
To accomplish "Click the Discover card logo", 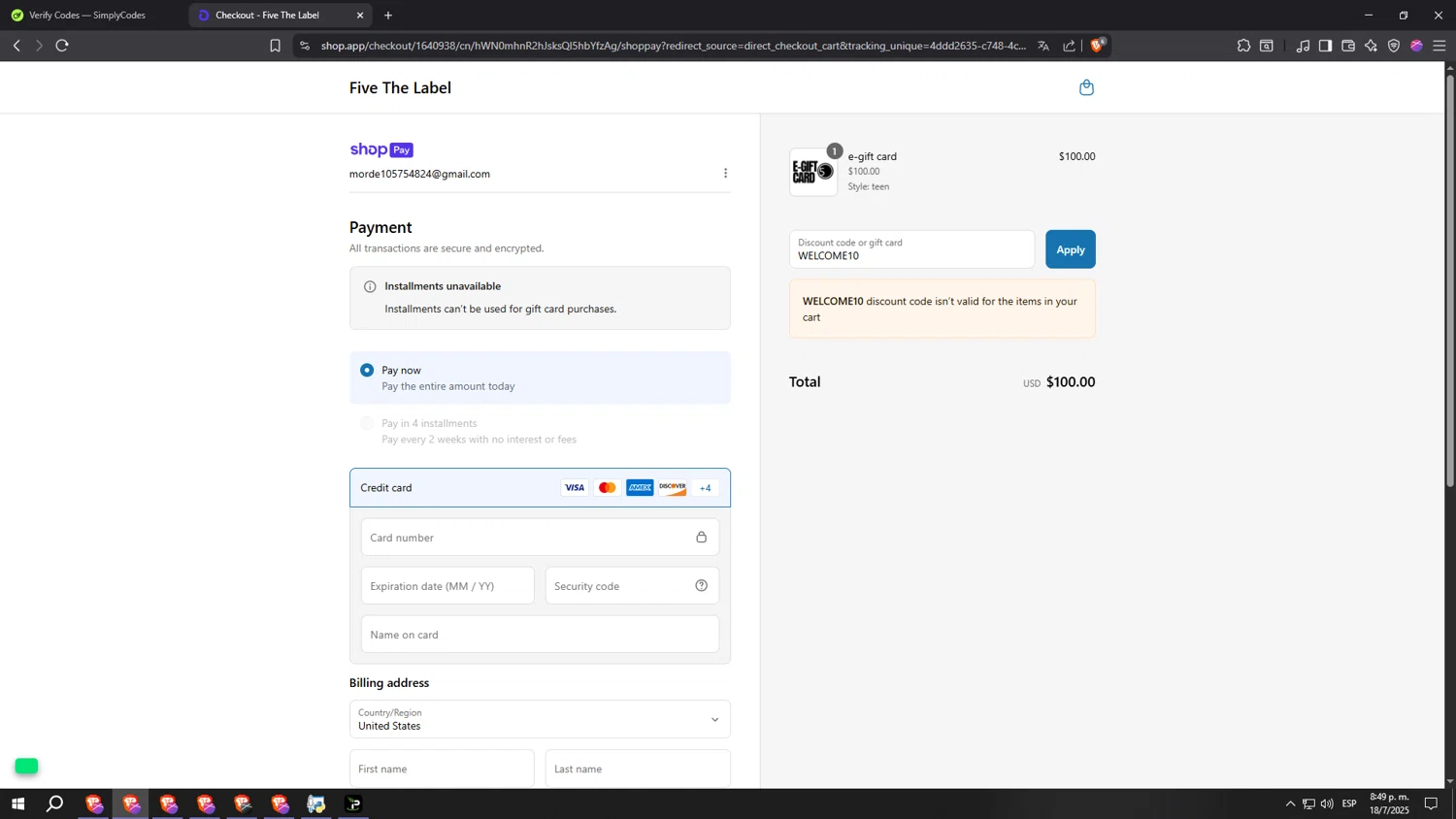I will coord(673,487).
